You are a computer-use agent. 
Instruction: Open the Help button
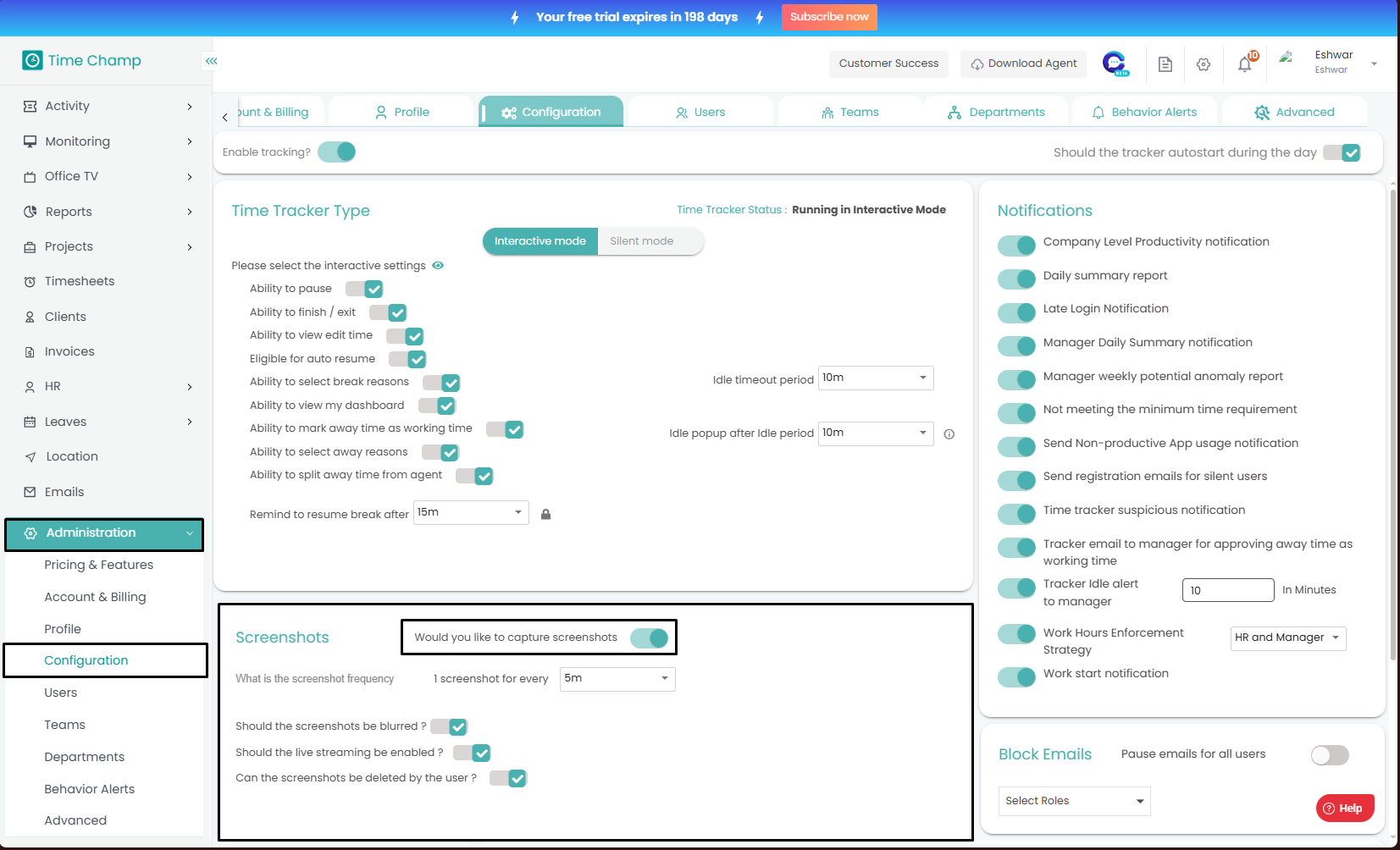point(1345,809)
